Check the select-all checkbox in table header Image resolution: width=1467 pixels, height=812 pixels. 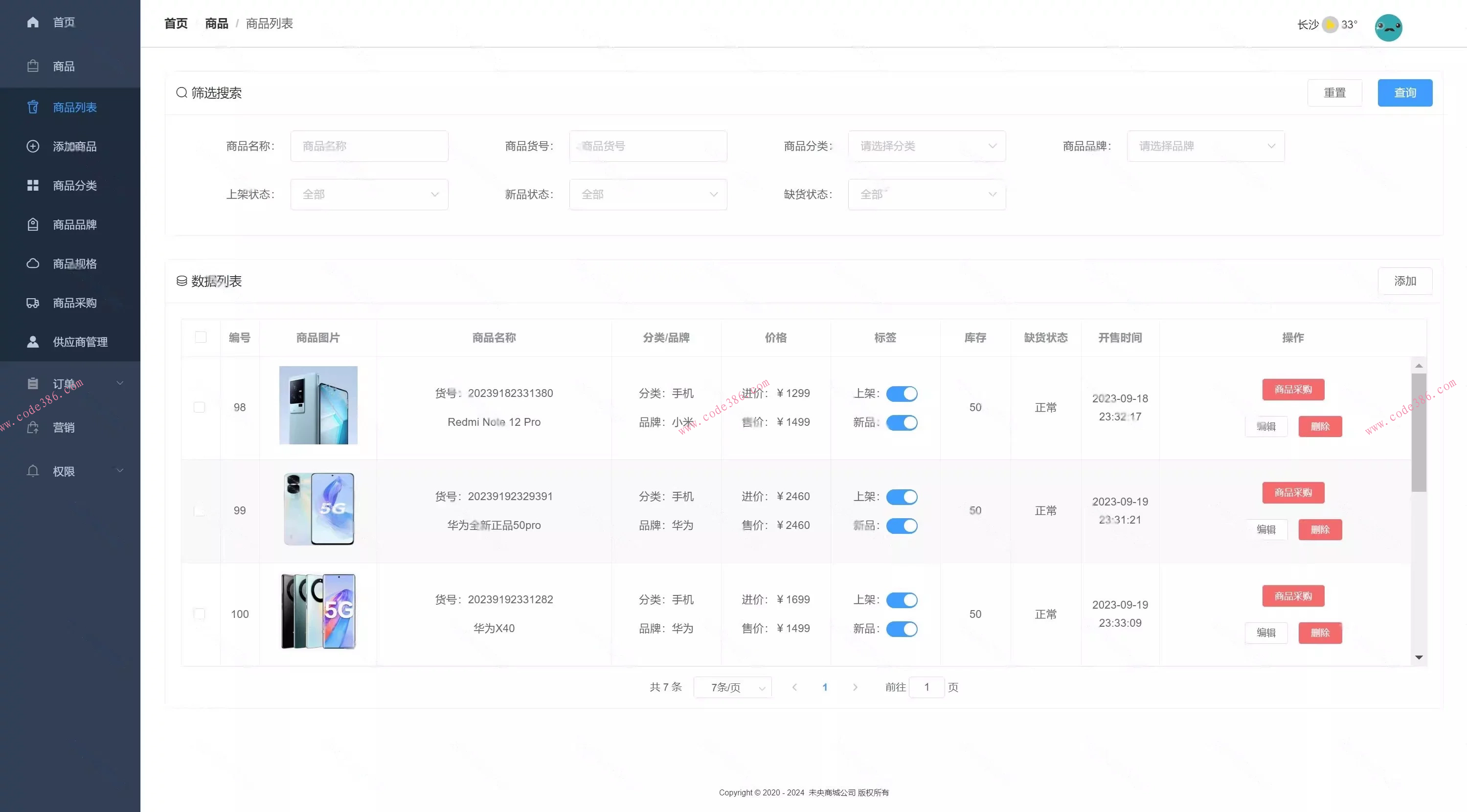[201, 337]
